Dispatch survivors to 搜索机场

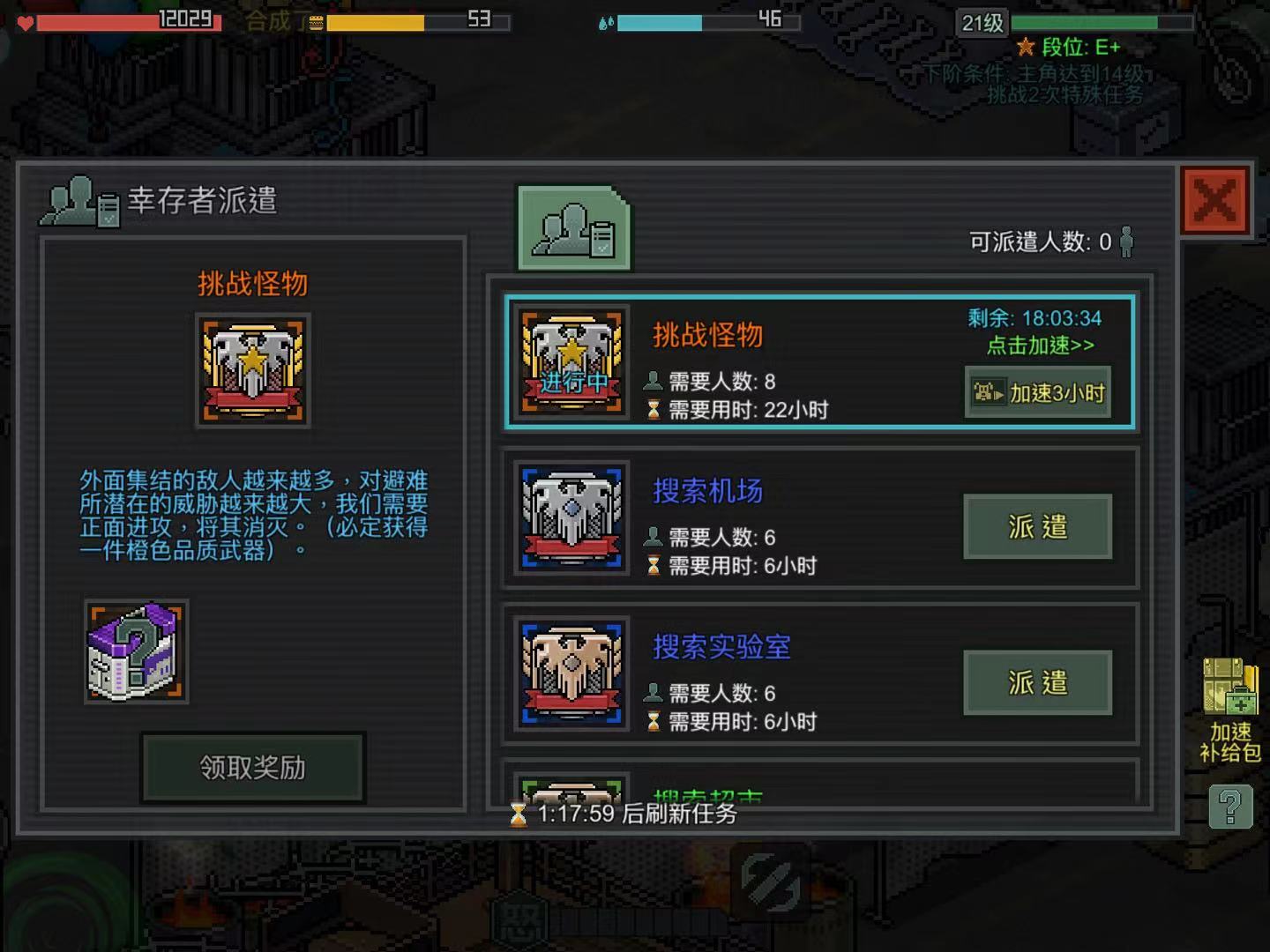click(x=1038, y=526)
